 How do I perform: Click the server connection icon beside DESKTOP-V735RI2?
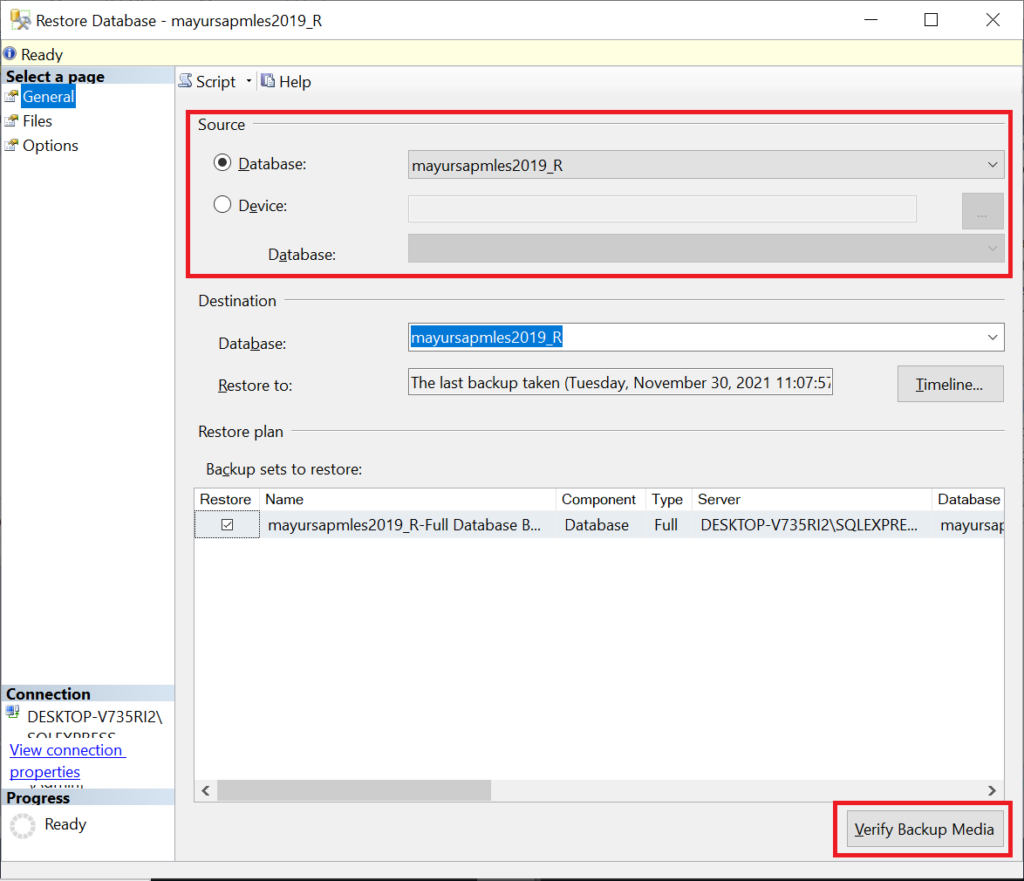13,714
